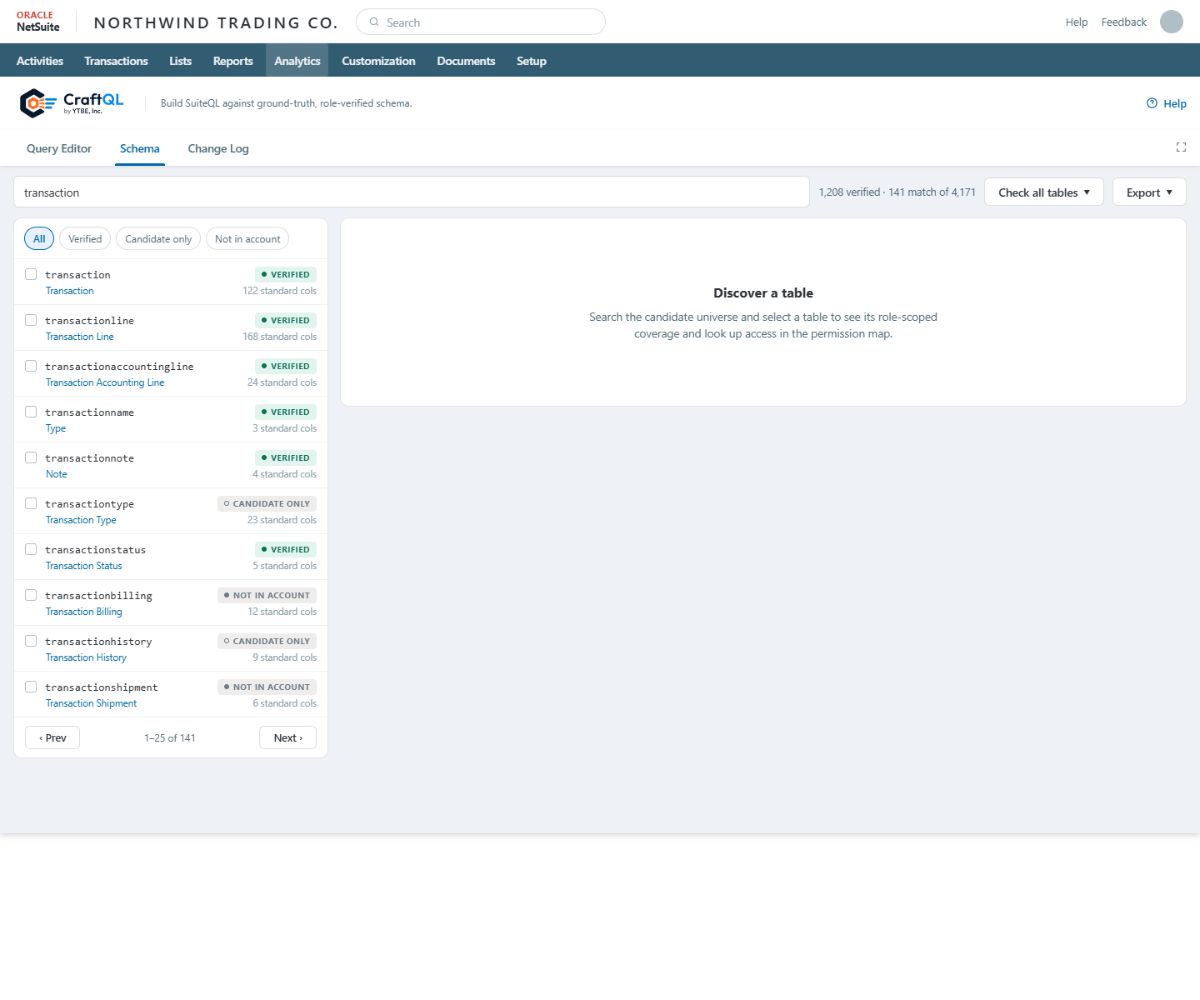Open the Customization menu

(x=378, y=61)
